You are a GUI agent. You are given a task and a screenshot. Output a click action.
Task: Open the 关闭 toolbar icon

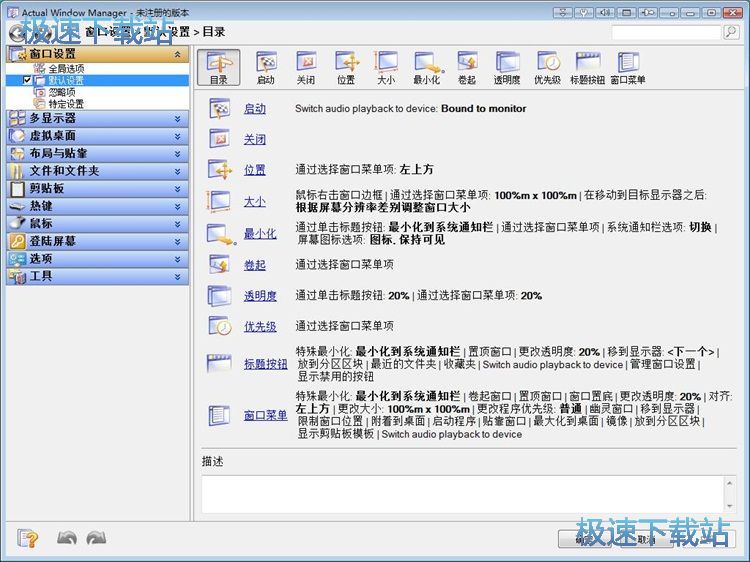click(x=306, y=67)
